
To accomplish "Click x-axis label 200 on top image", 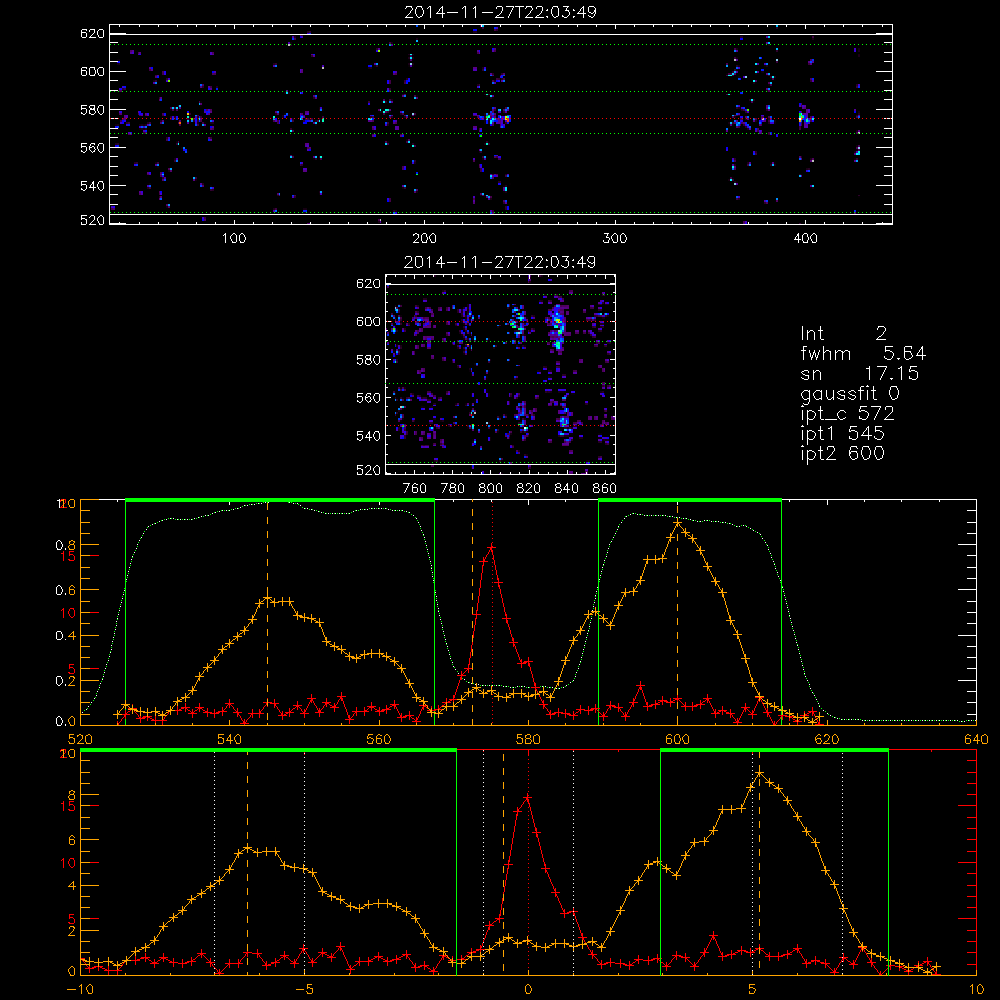I will [x=424, y=239].
